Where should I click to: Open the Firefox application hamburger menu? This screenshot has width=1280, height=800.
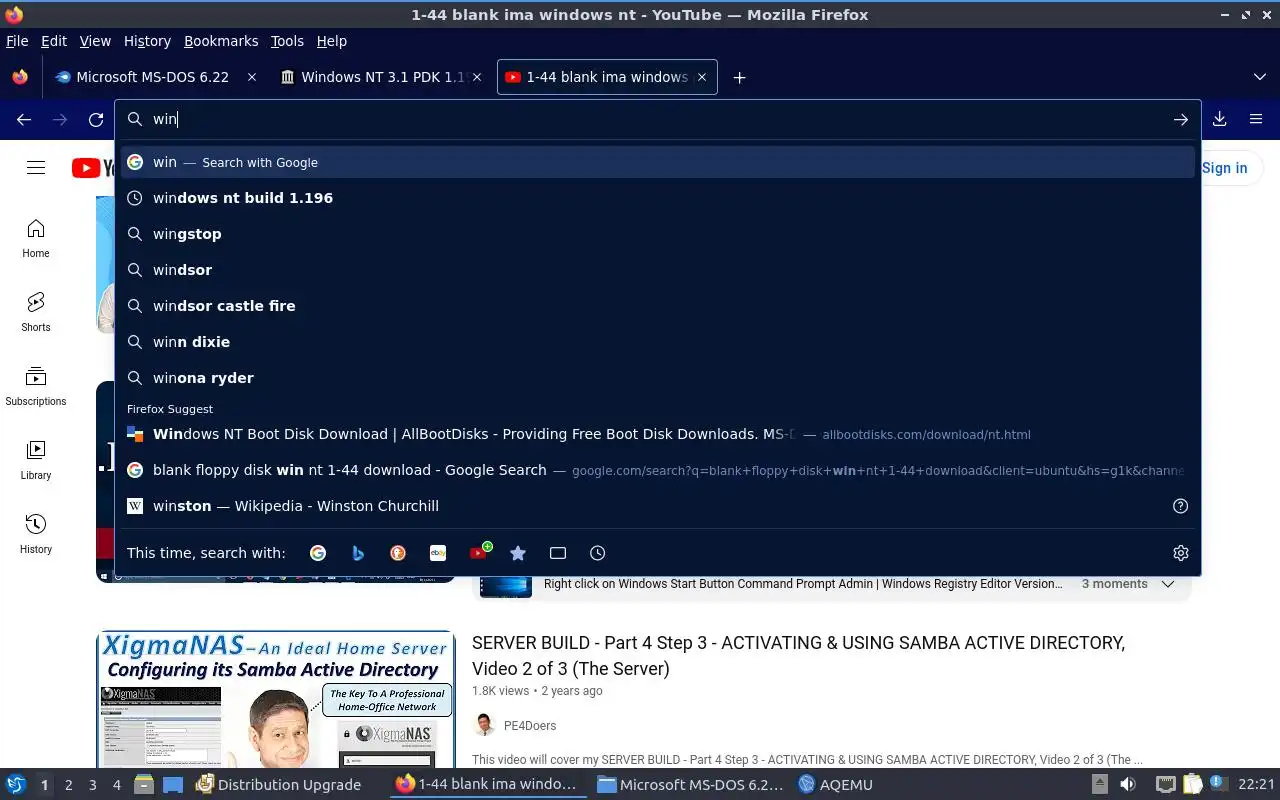(x=1256, y=119)
